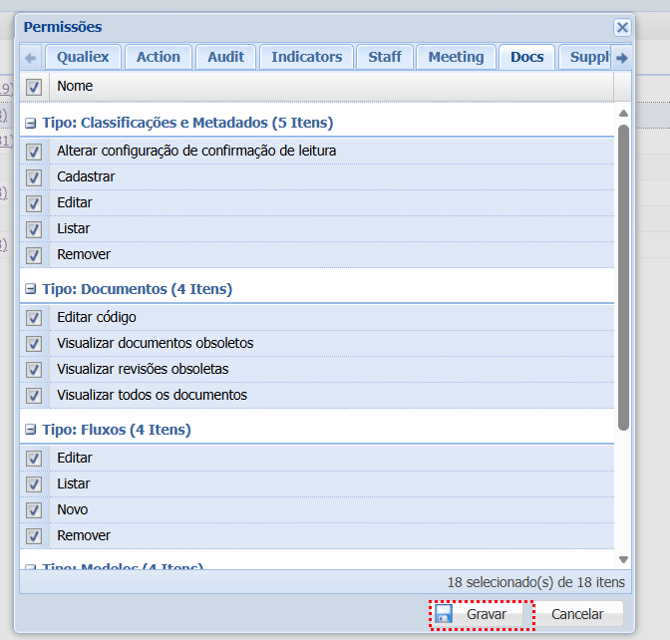Collapse the Tipo: Documentos group

(32, 289)
